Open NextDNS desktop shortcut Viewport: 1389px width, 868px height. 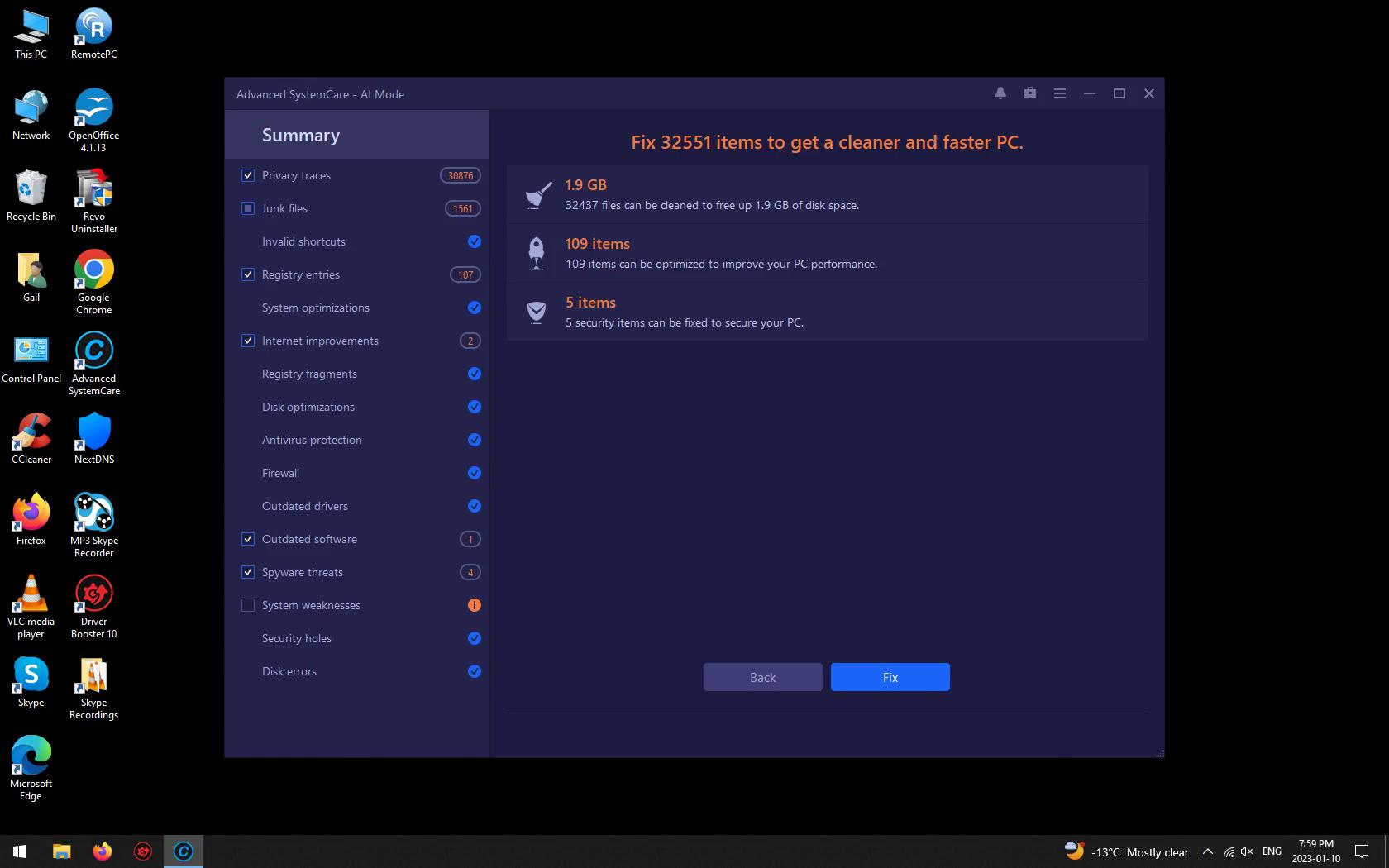[x=93, y=439]
